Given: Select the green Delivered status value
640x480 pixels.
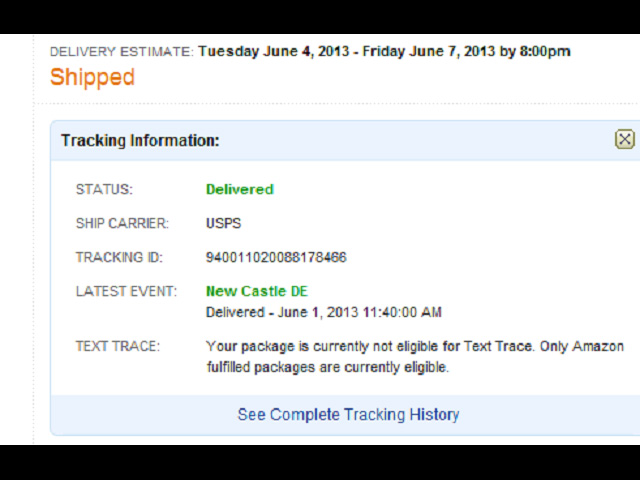Looking at the screenshot, I should (239, 189).
